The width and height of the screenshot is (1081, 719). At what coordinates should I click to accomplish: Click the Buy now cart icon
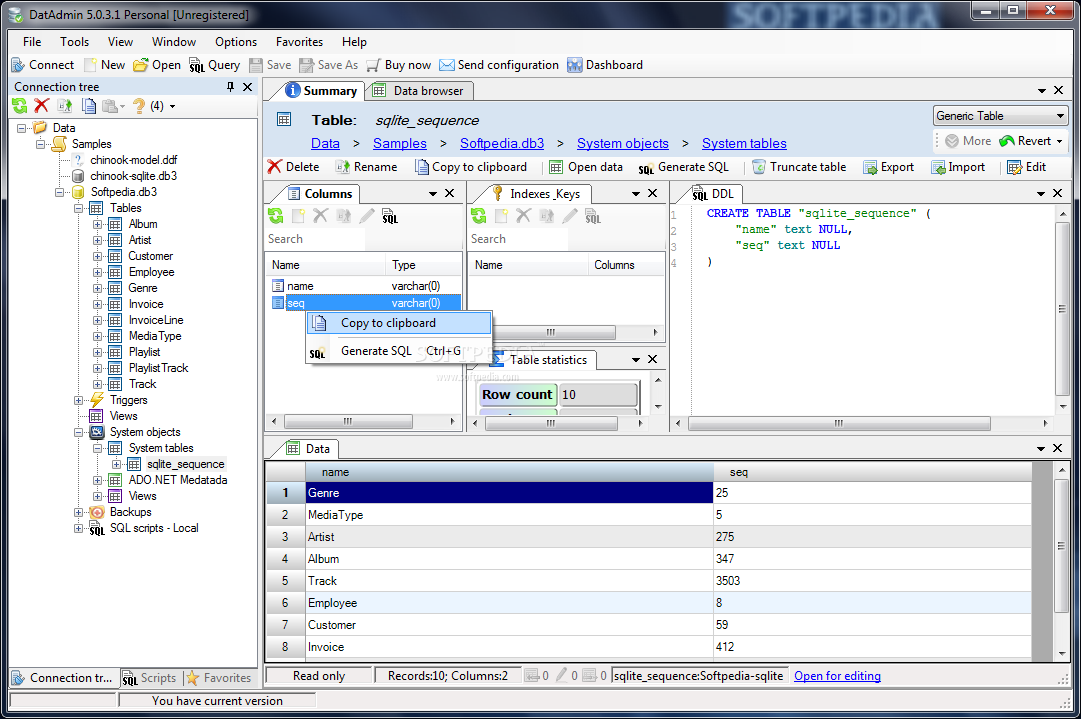373,65
